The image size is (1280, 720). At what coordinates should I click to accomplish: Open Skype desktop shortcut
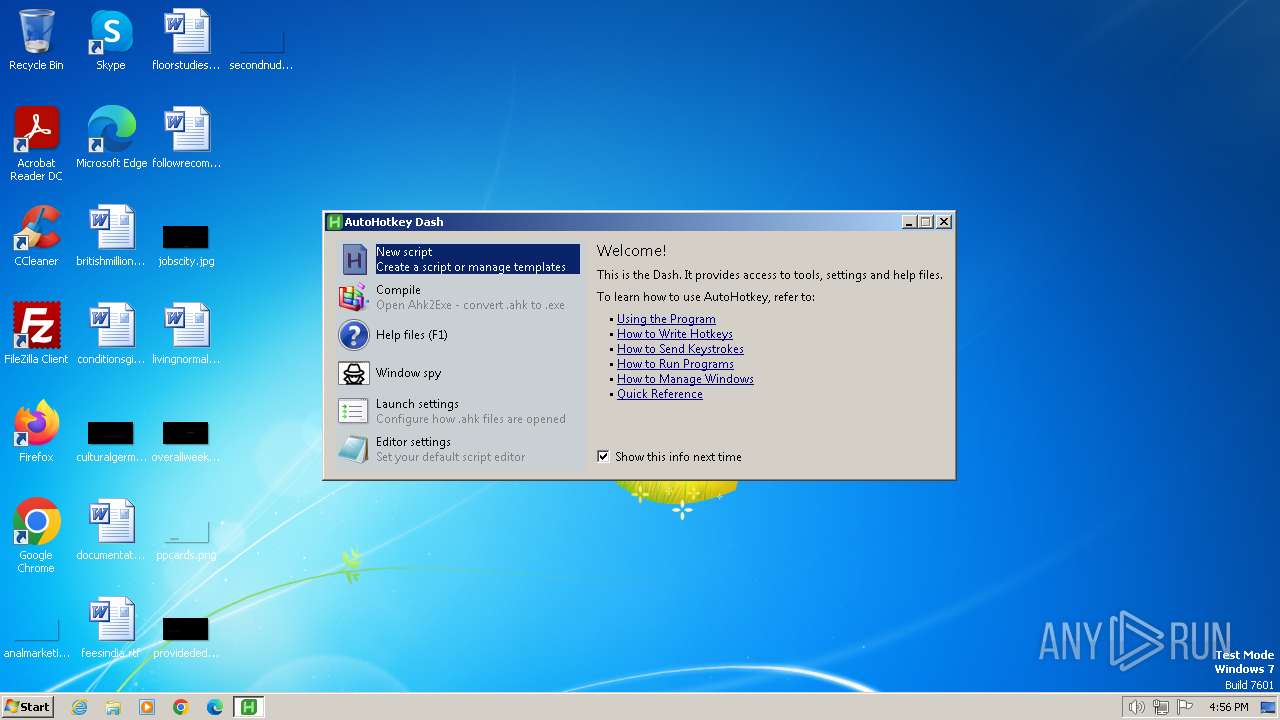coord(111,32)
